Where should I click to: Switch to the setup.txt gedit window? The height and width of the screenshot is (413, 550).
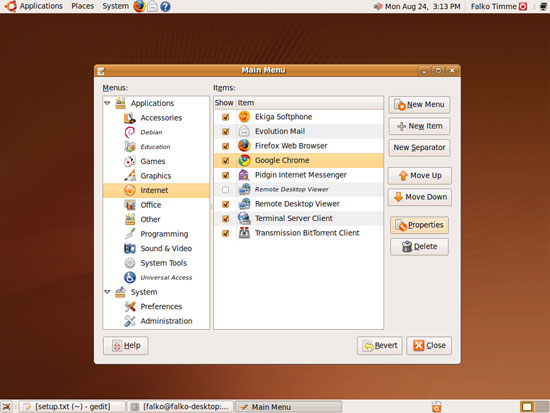click(x=72, y=407)
